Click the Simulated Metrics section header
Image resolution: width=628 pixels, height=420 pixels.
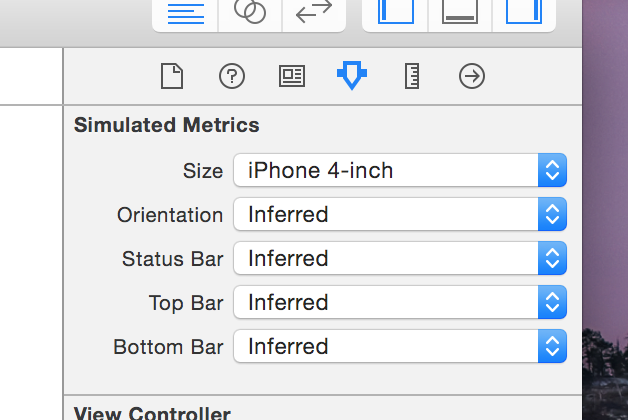point(167,126)
